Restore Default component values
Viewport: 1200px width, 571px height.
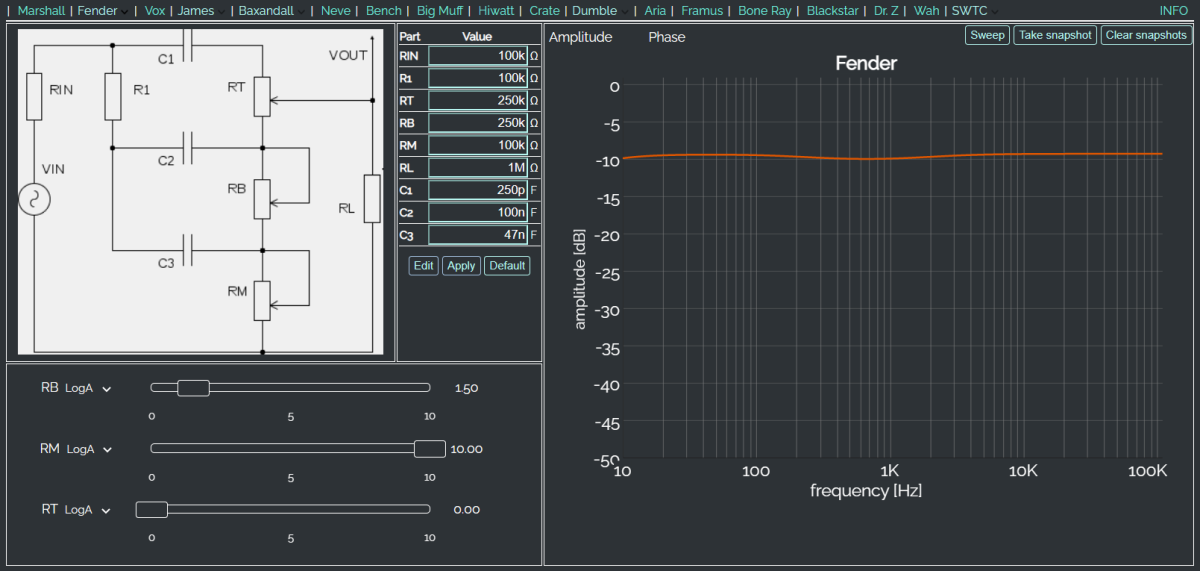pyautogui.click(x=507, y=266)
